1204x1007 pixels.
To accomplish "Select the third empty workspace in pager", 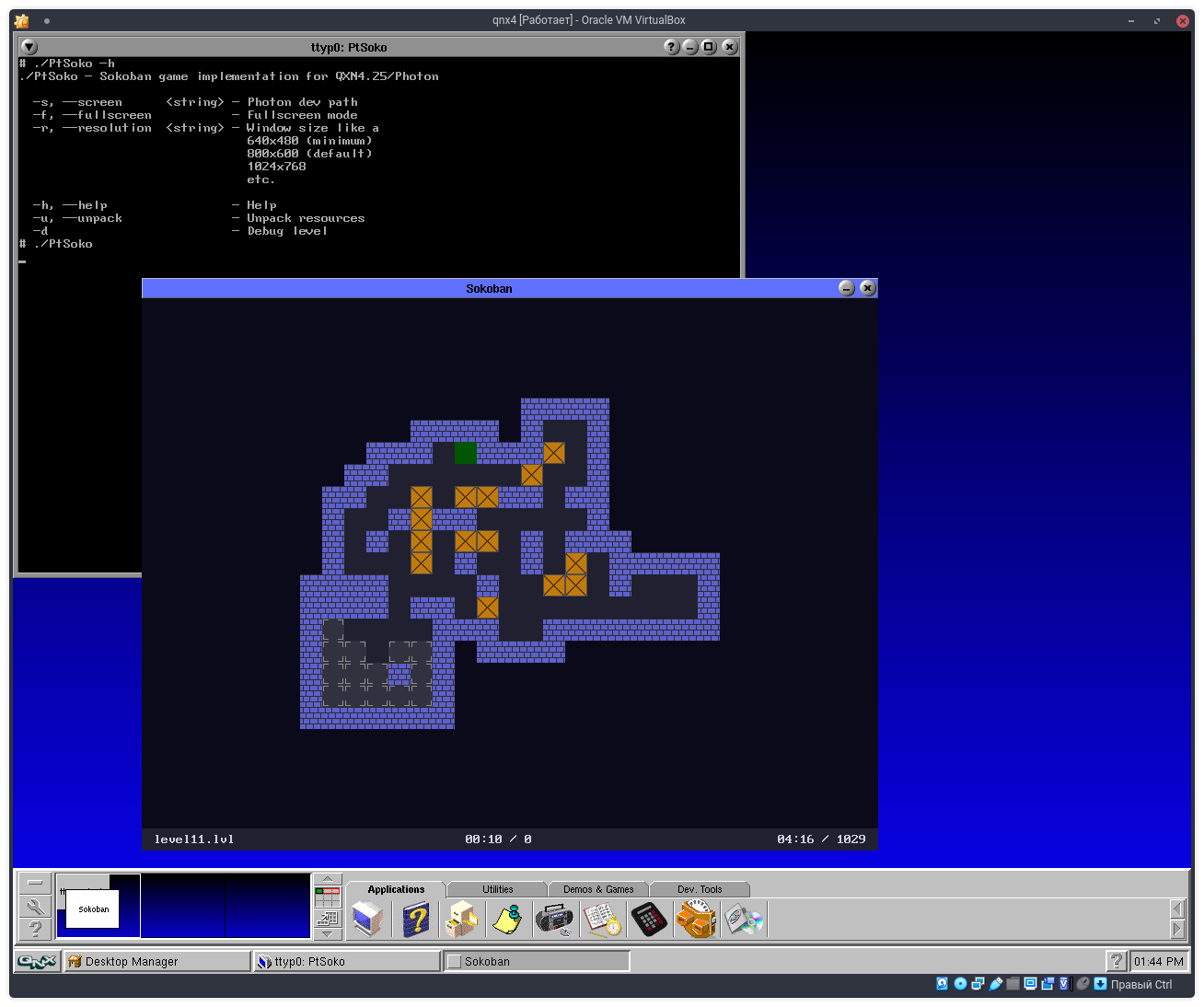I will (267, 906).
